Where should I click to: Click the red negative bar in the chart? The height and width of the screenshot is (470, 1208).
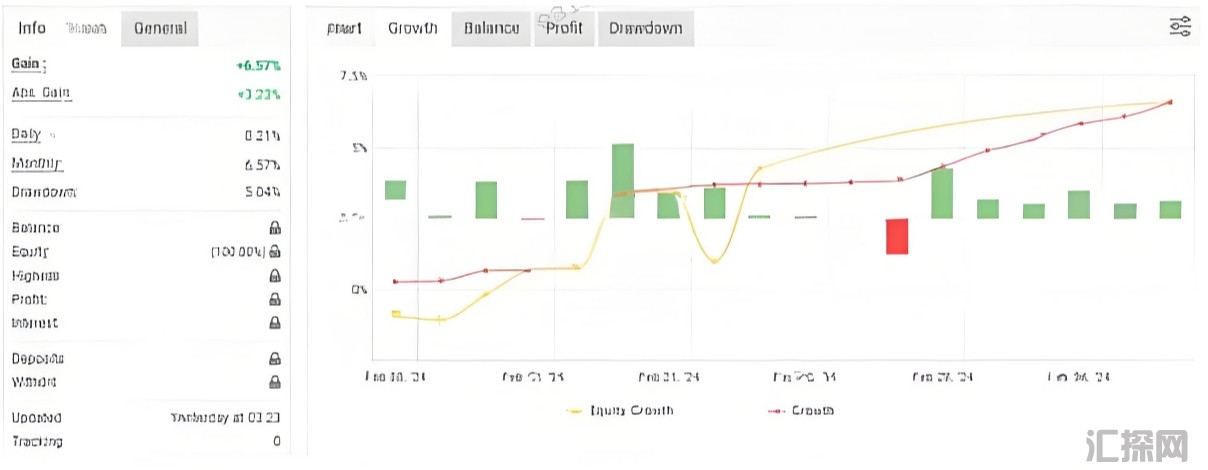897,236
